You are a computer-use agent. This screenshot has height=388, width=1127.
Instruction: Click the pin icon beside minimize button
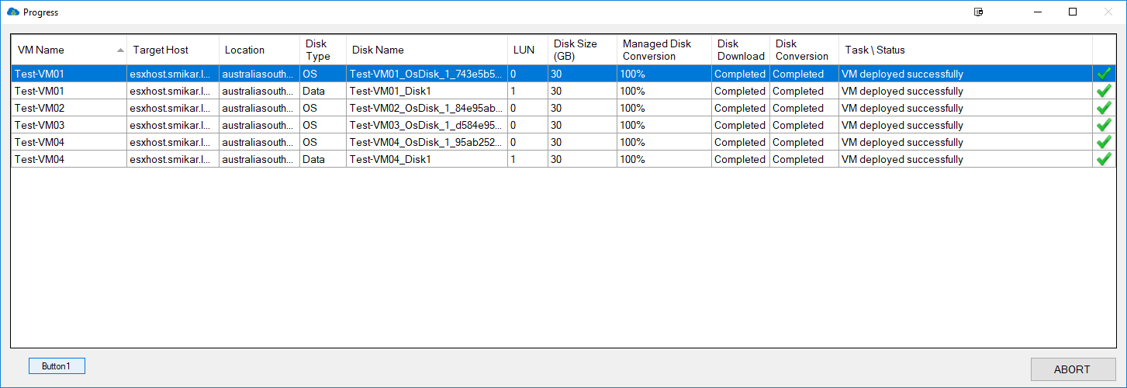click(978, 12)
